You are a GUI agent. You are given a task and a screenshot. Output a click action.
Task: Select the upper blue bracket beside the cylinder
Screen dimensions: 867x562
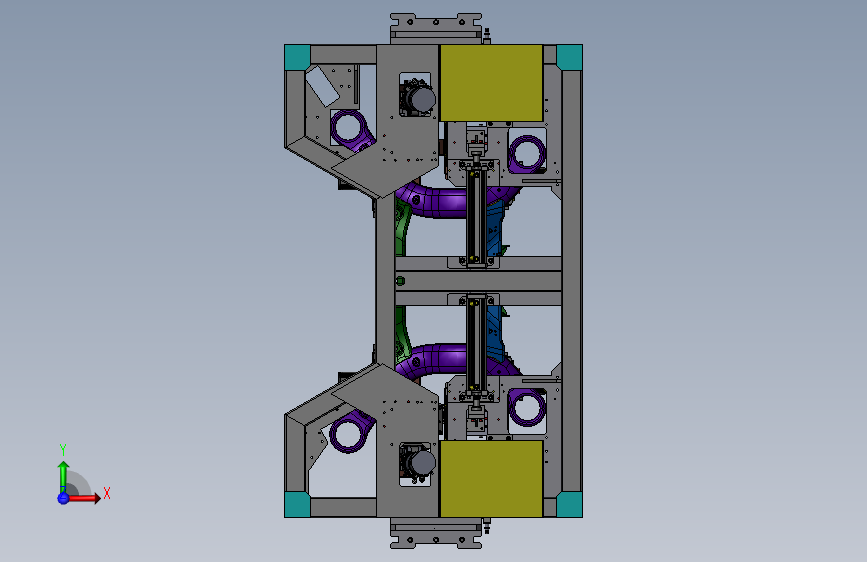495,228
